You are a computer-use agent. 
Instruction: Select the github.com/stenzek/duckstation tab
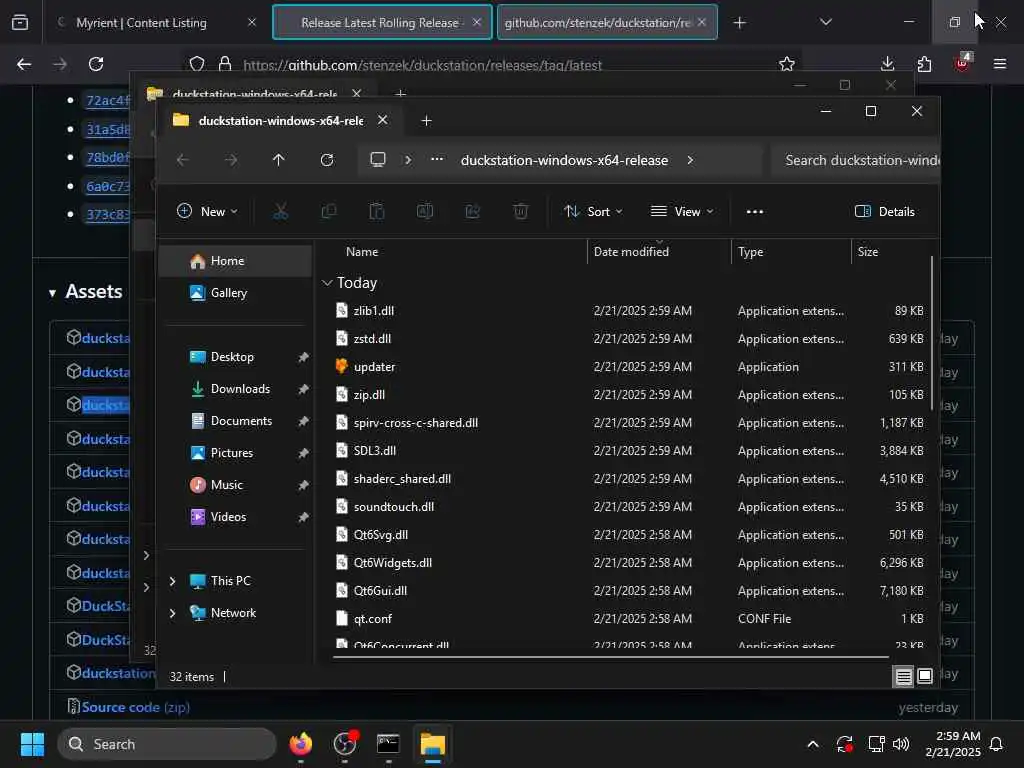point(607,22)
